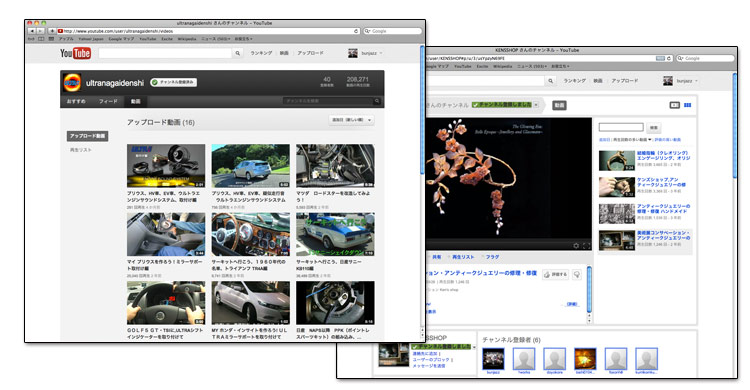The width and height of the screenshot is (750, 390).
Task: Open the 動画 tab in channel bar
Action: coord(135,101)
